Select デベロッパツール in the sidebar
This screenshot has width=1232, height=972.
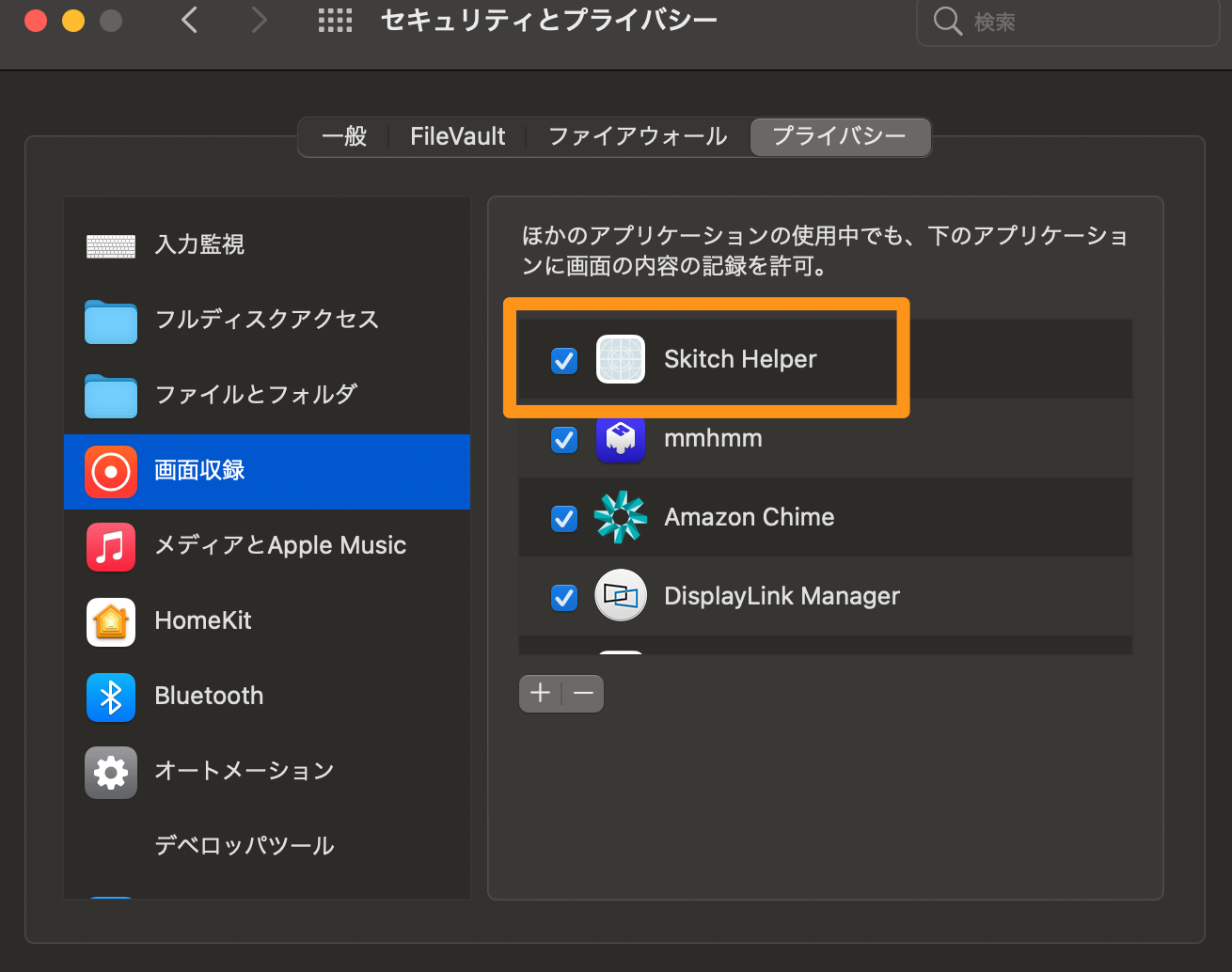(x=267, y=846)
